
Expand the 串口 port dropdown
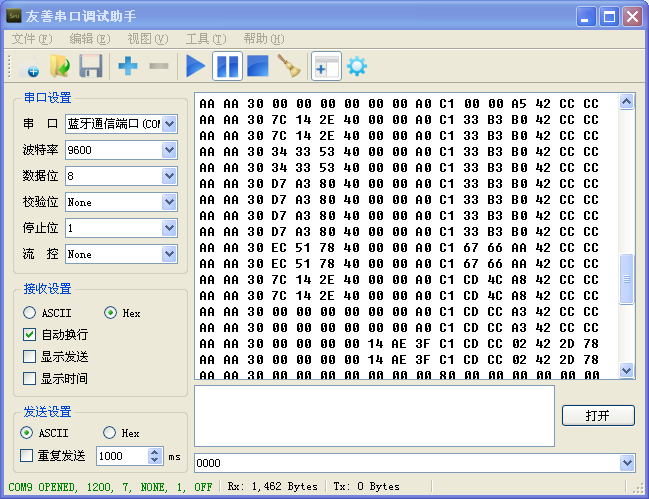pyautogui.click(x=169, y=124)
